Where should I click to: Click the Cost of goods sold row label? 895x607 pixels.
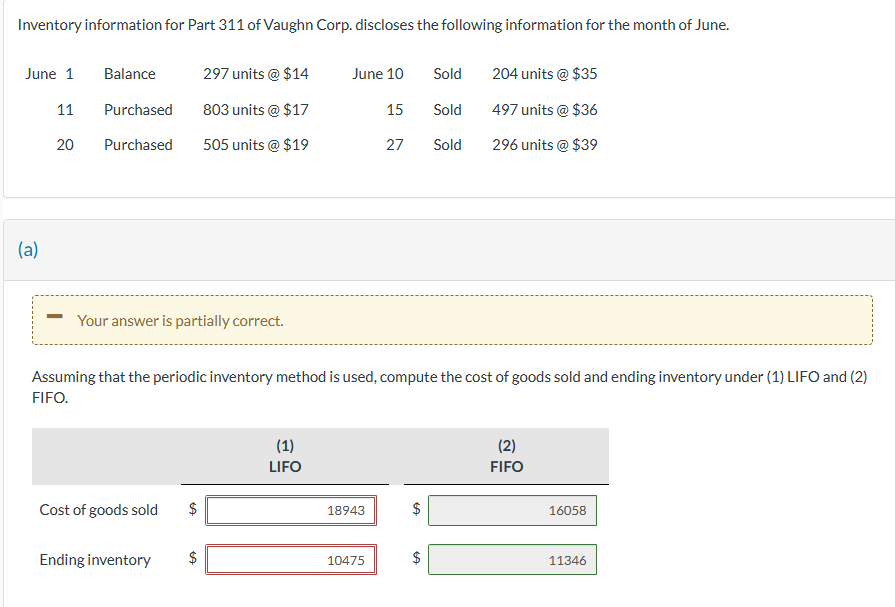pos(98,510)
